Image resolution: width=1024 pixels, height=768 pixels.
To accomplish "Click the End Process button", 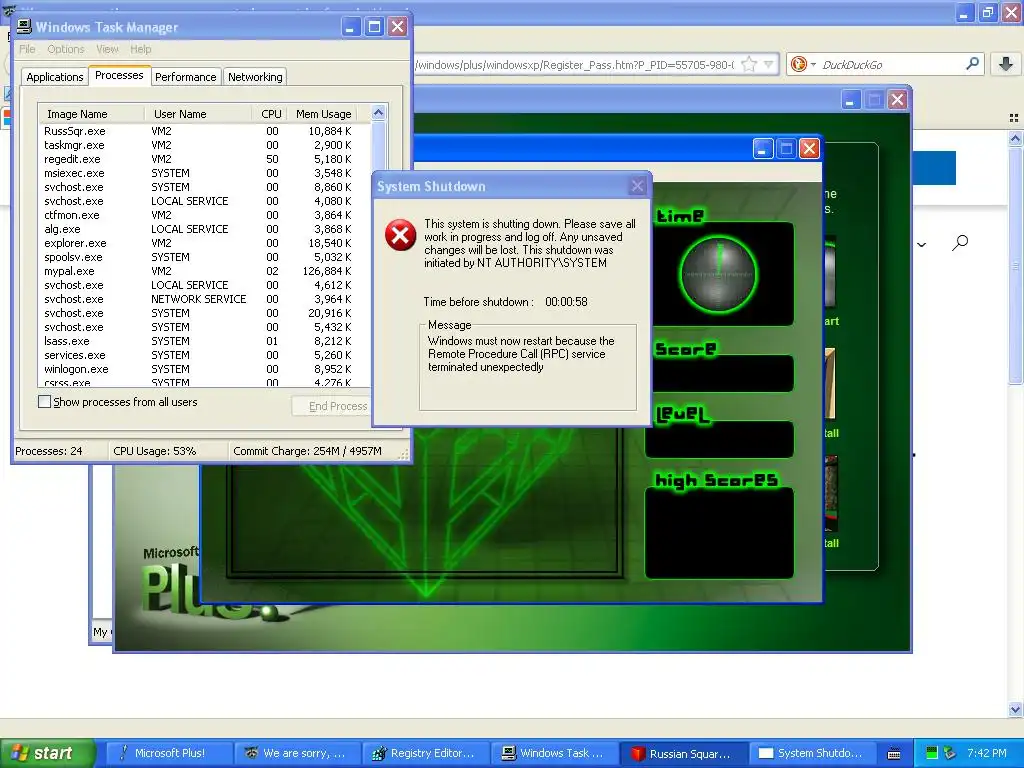I will click(333, 406).
